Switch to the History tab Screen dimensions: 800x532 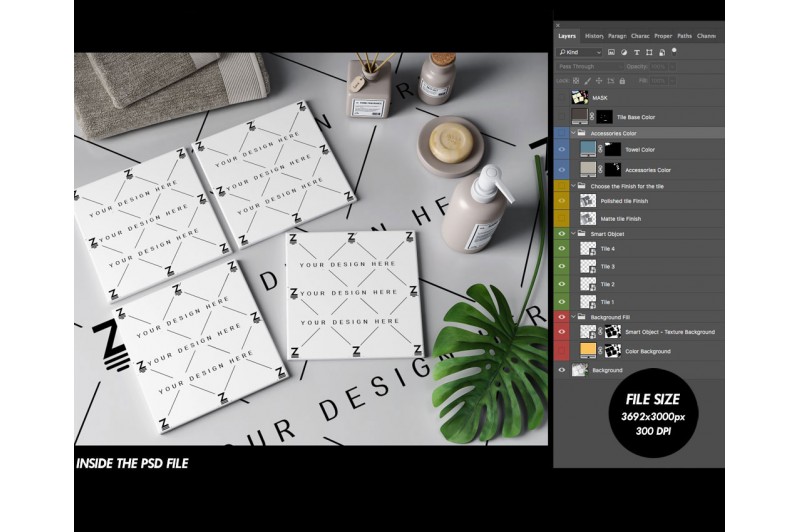point(593,36)
